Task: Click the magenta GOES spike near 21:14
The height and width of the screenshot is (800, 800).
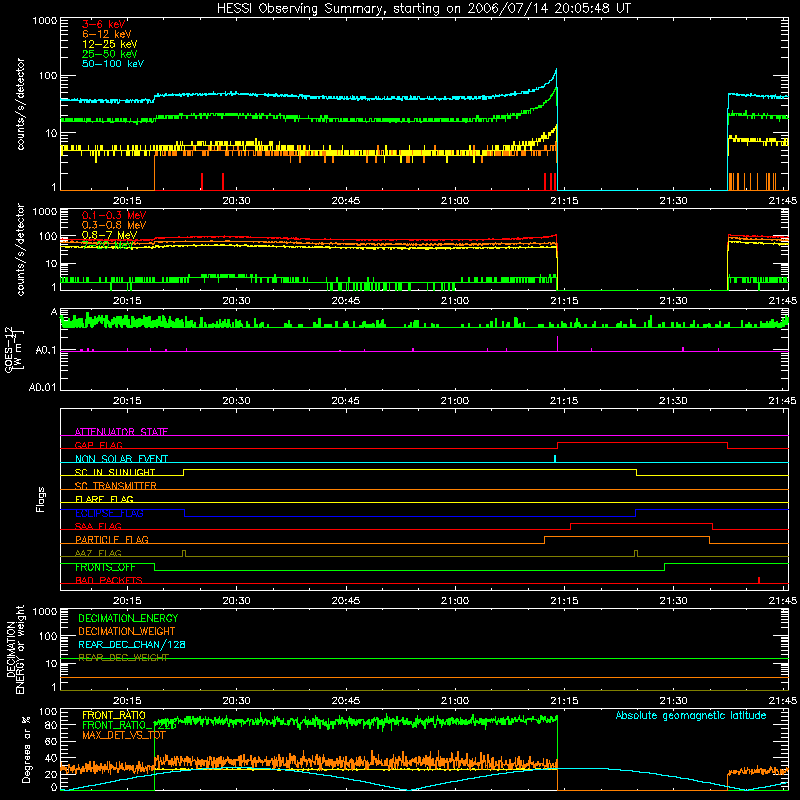Action: pos(557,343)
